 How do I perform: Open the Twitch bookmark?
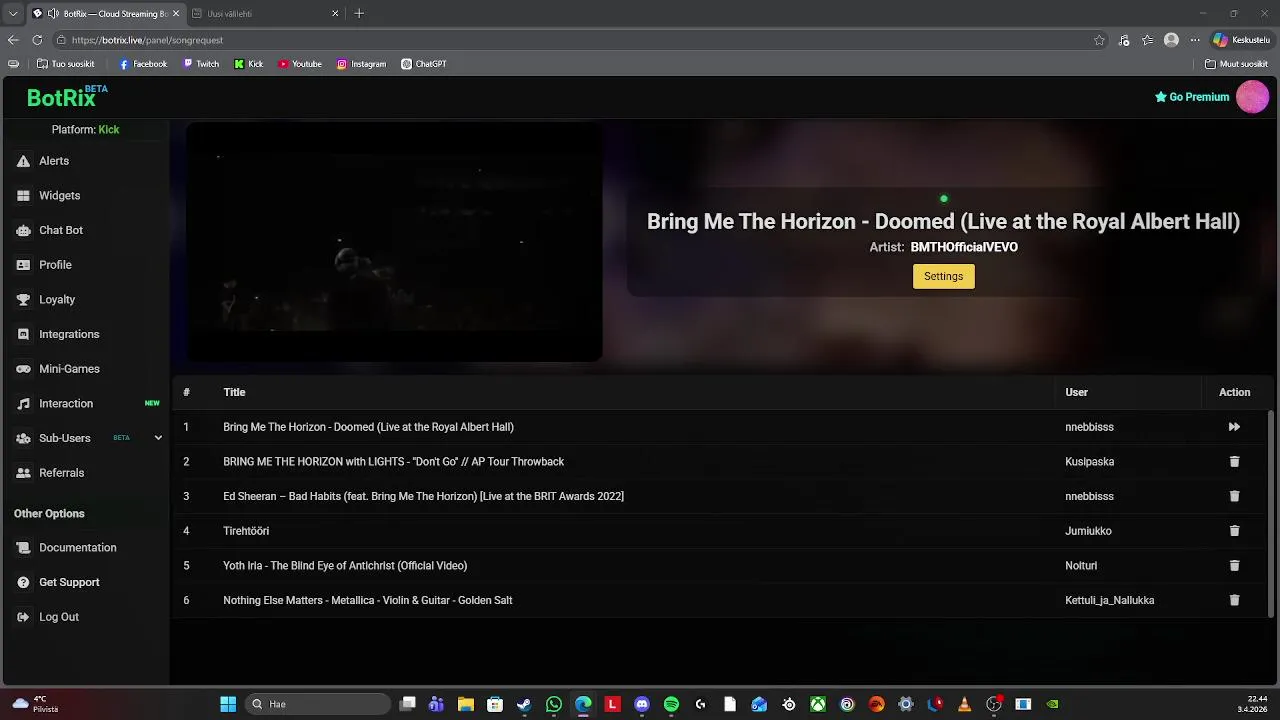click(x=201, y=64)
